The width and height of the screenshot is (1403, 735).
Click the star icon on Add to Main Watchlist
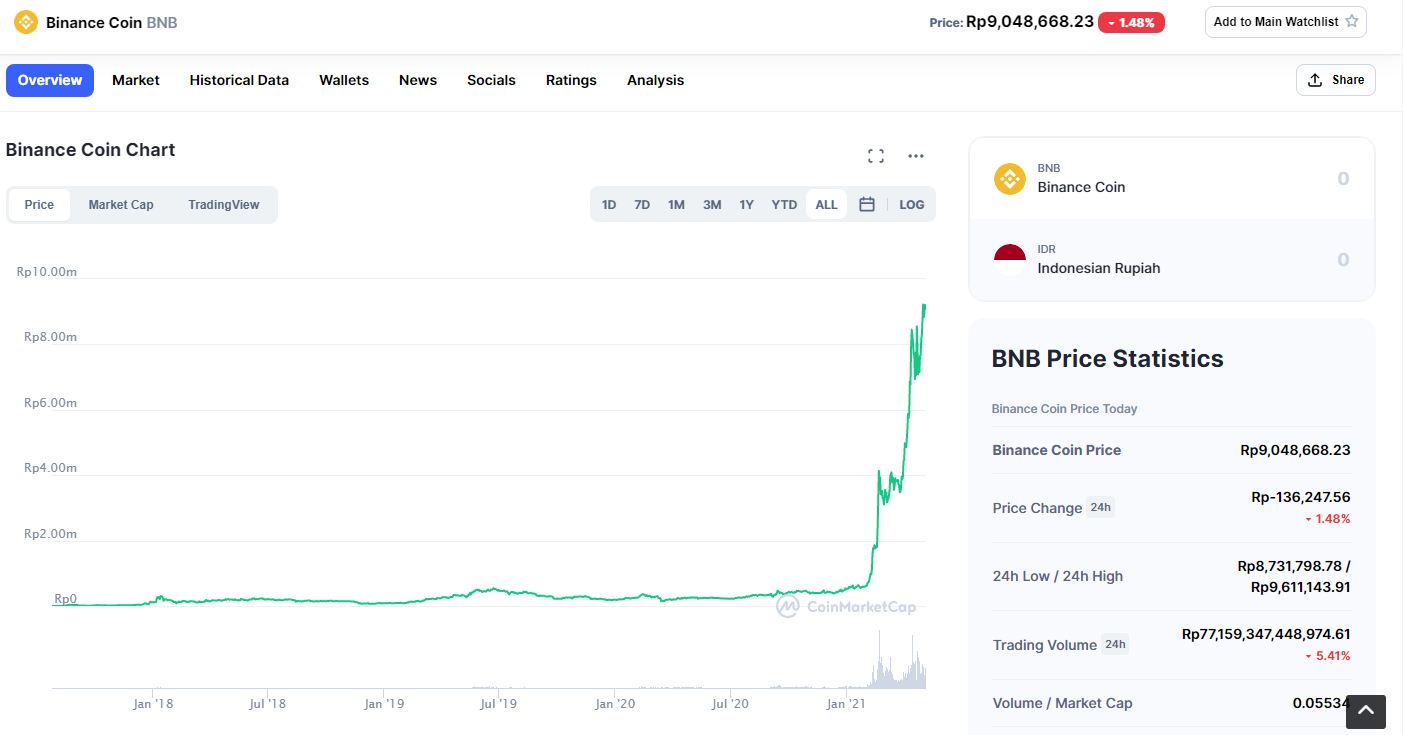point(1352,21)
